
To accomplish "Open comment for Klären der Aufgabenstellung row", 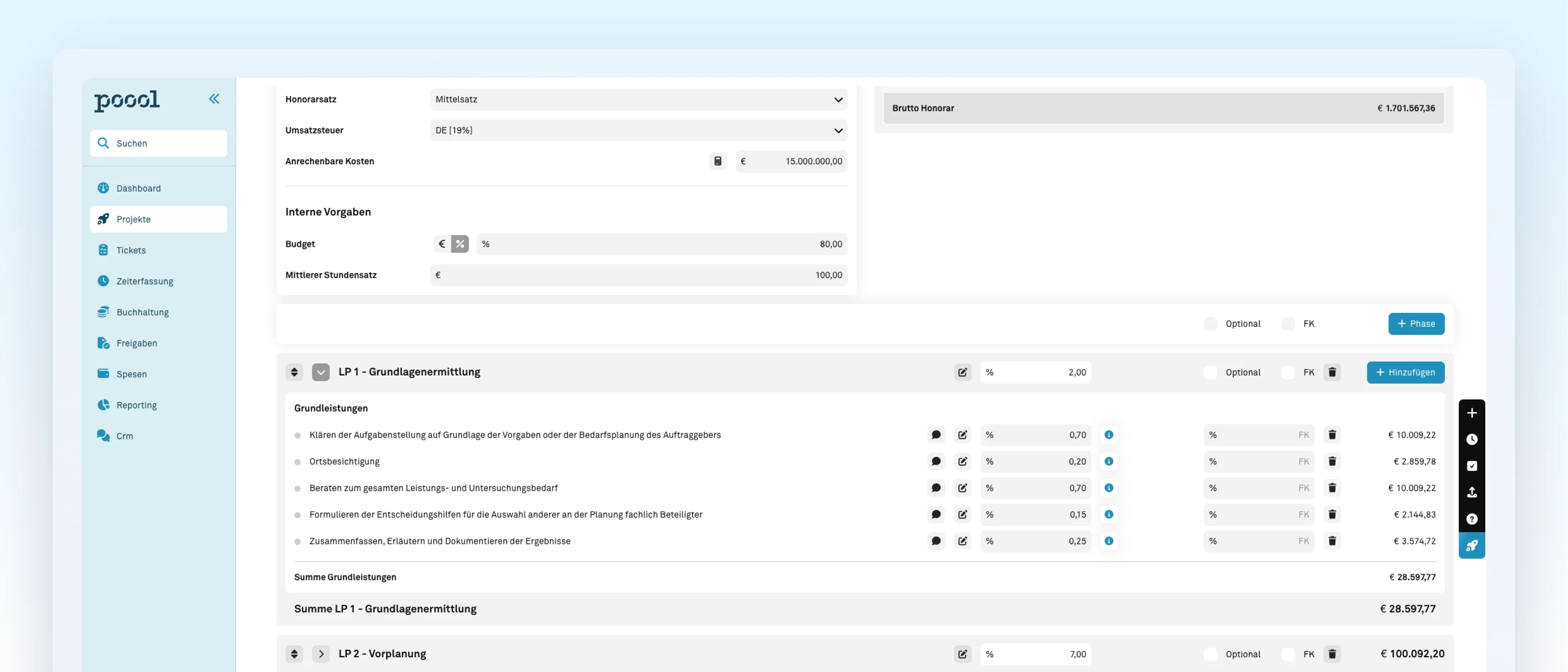I will coord(936,435).
